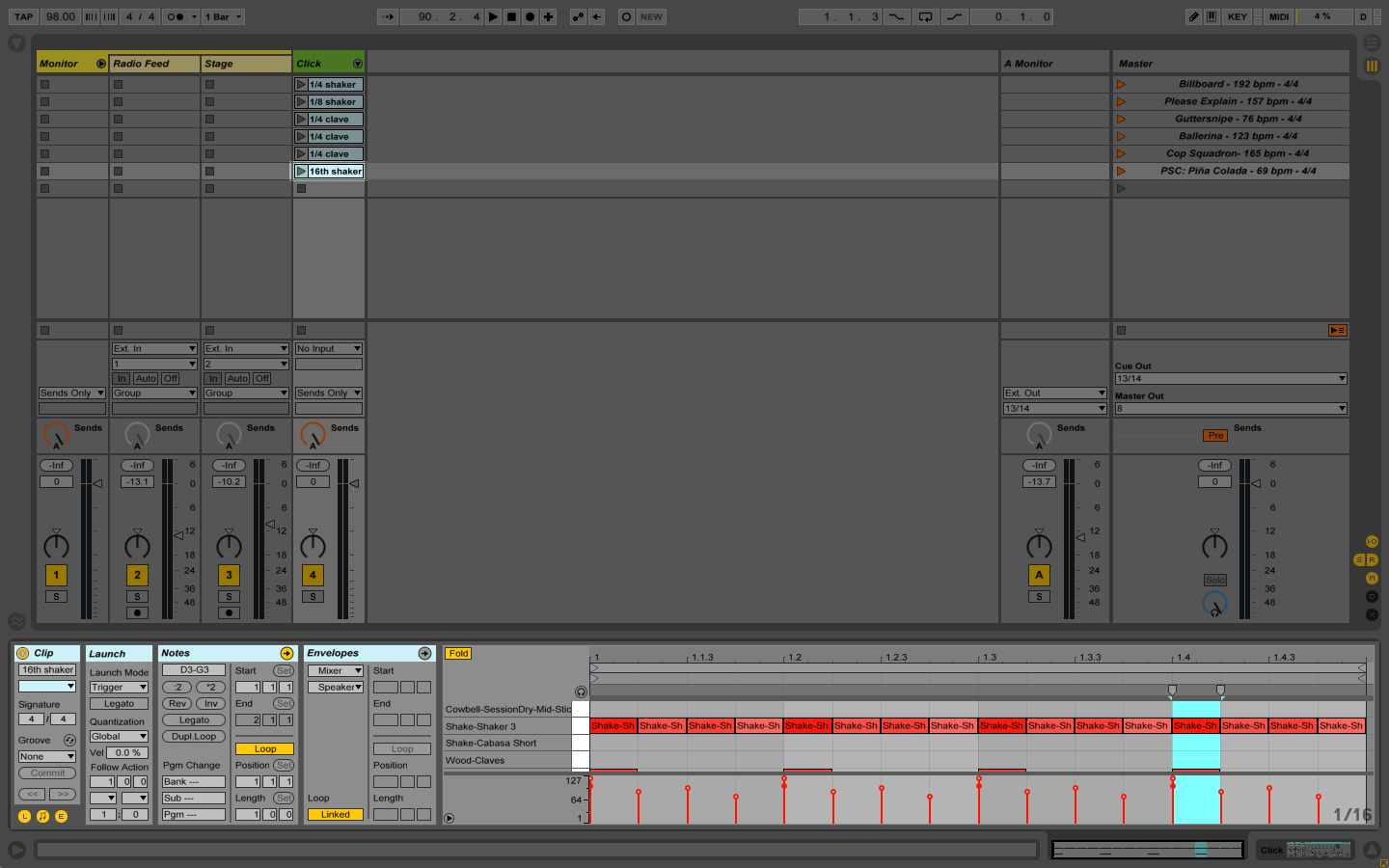The height and width of the screenshot is (868, 1389).
Task: Launch the 1/8 shaker clip
Action: tap(302, 102)
